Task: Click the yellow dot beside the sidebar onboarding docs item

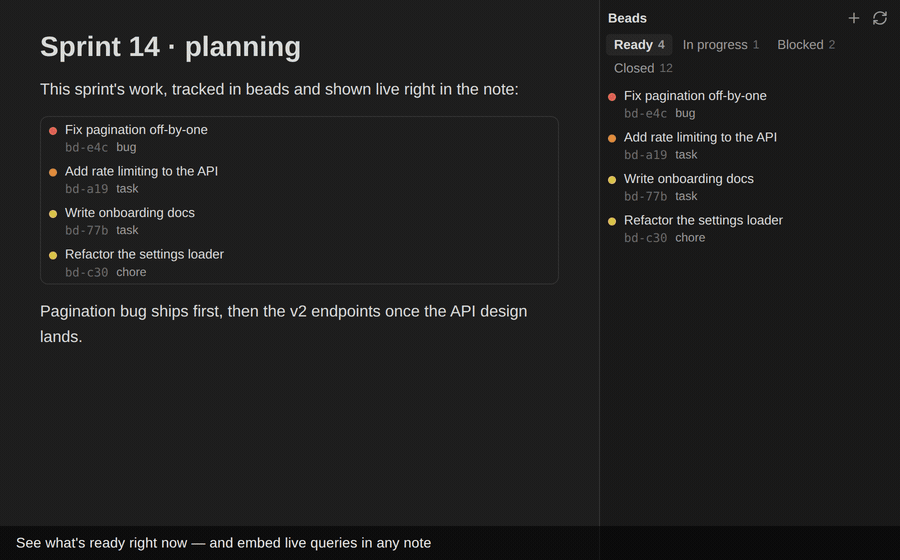Action: [612, 180]
